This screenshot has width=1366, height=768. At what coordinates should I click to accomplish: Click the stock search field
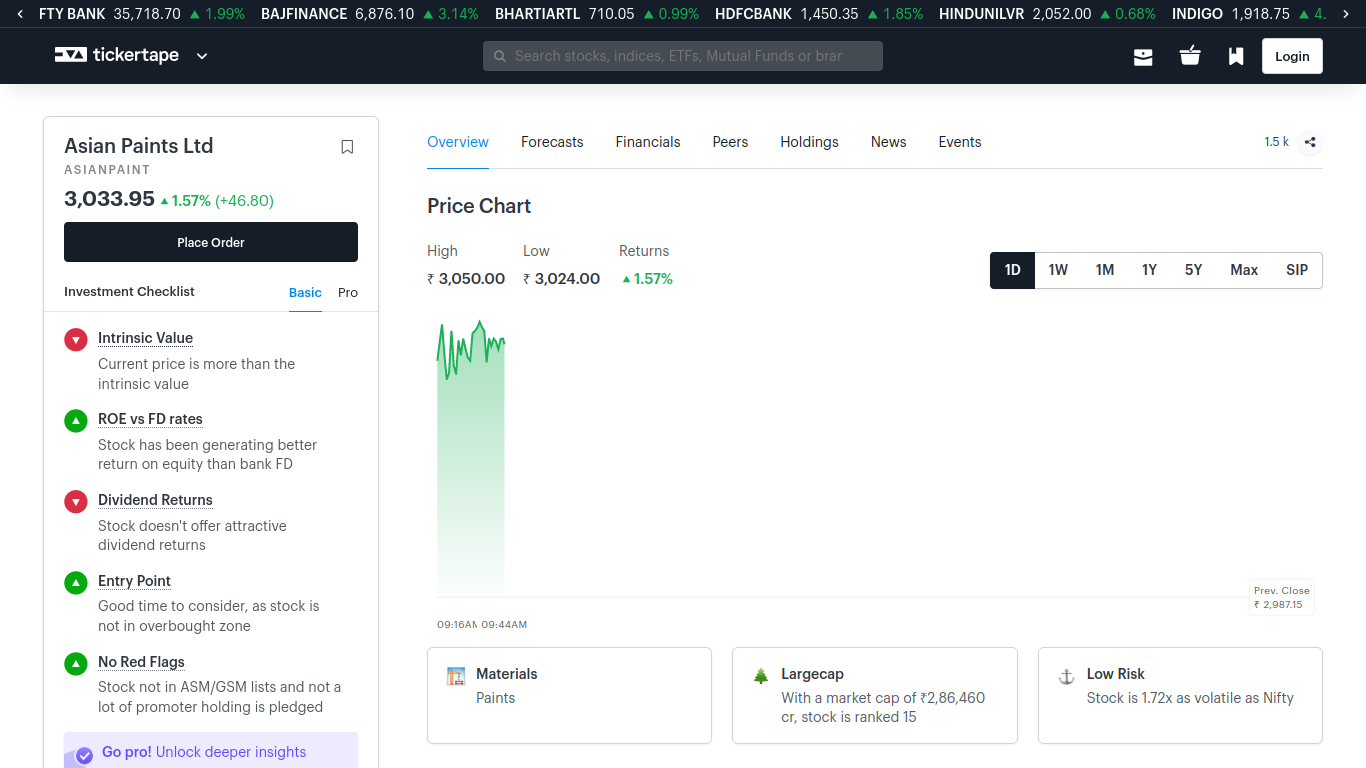pos(683,56)
